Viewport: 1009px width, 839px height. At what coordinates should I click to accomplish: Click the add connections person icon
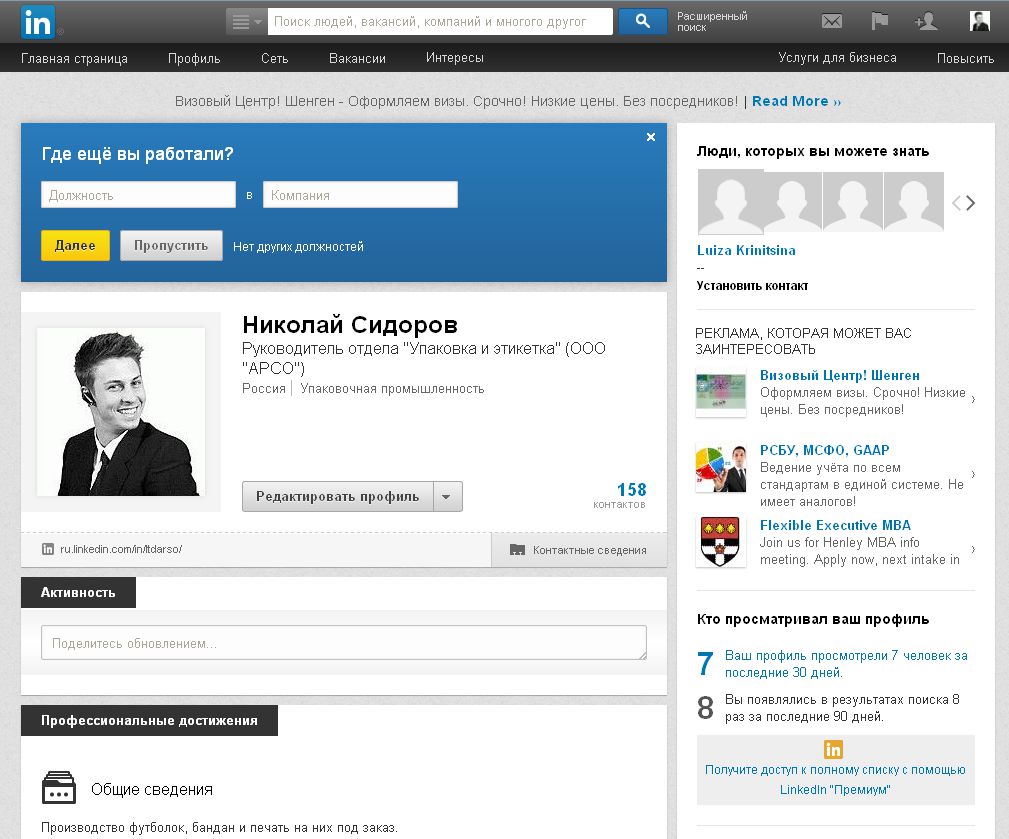click(x=925, y=21)
